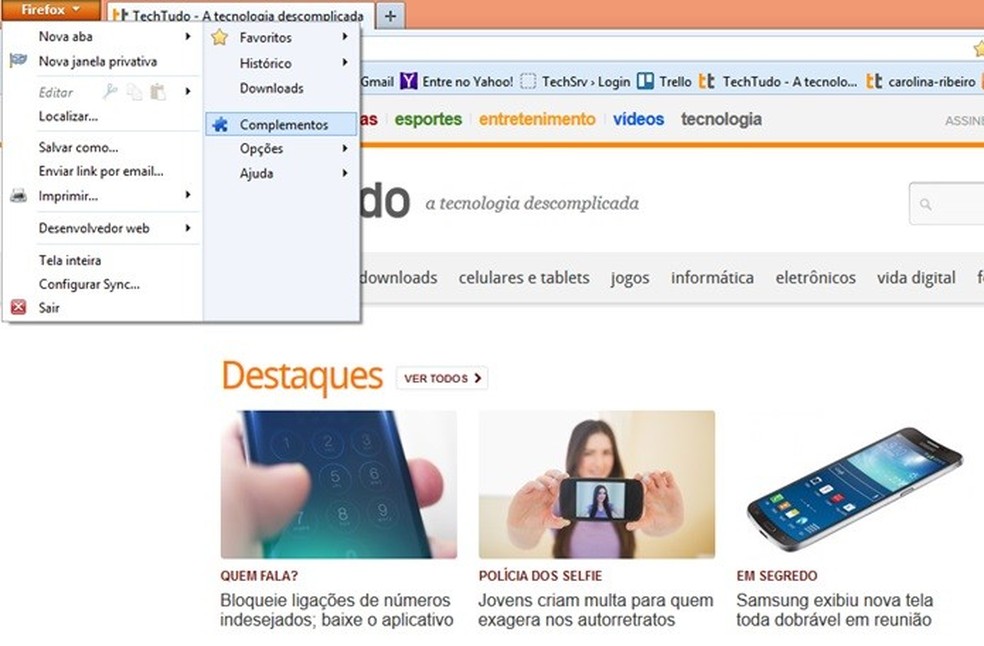The width and height of the screenshot is (984, 646).
Task: Click the Favoritos star icon
Action: click(220, 37)
